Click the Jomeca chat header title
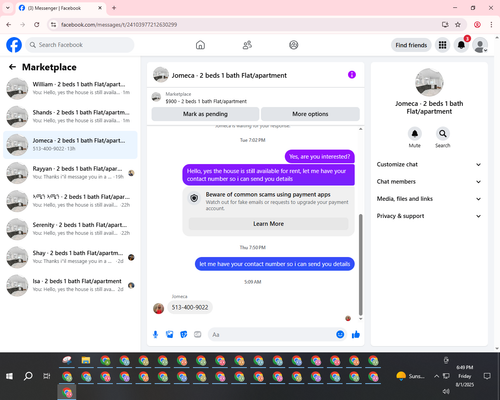Screen dimensions: 500x400 229,75
